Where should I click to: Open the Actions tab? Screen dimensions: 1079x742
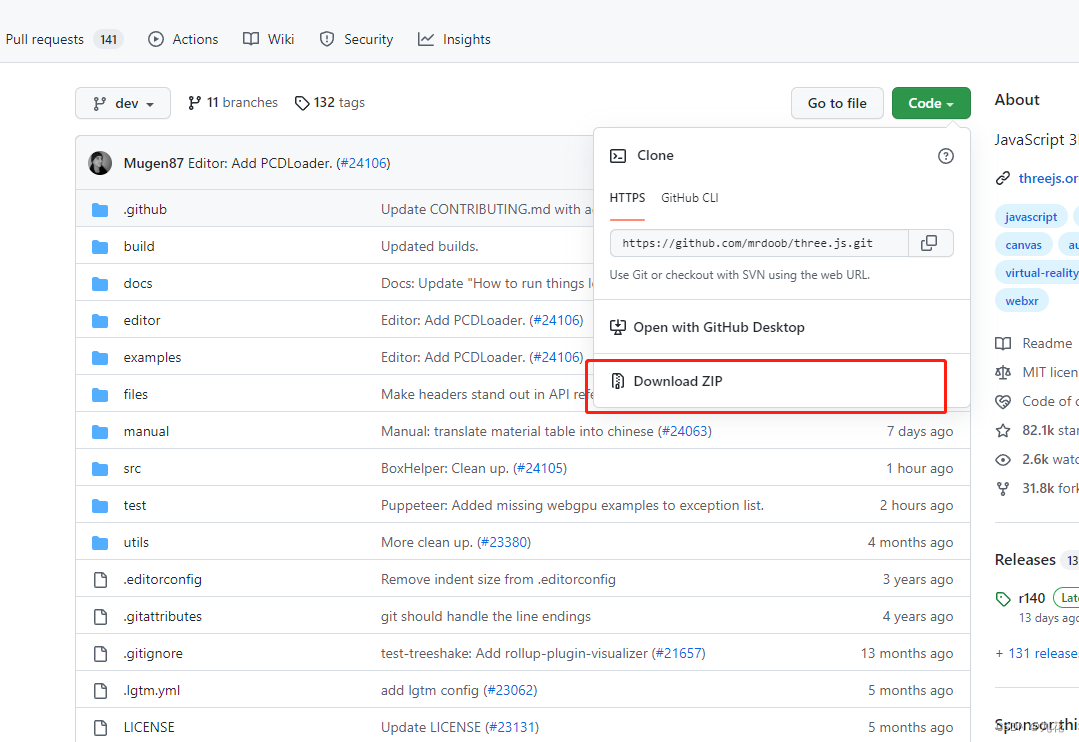pos(183,39)
